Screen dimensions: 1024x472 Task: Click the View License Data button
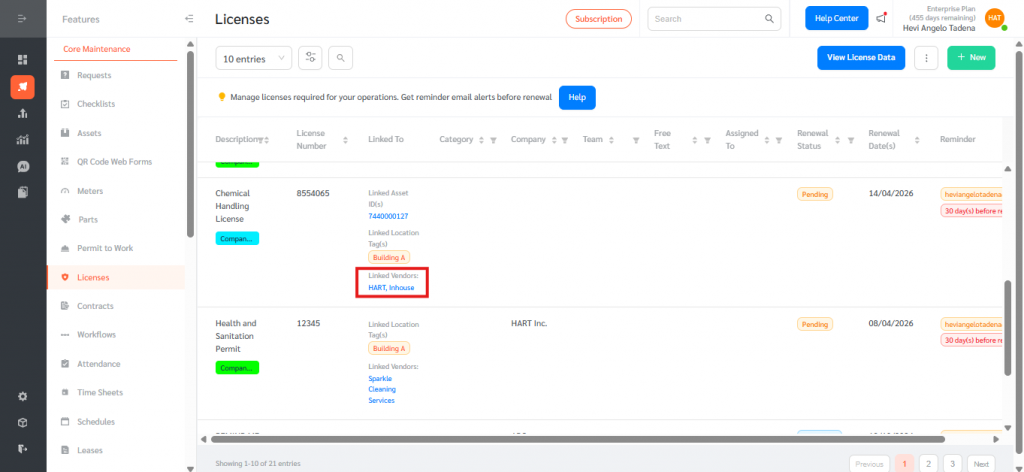860,58
